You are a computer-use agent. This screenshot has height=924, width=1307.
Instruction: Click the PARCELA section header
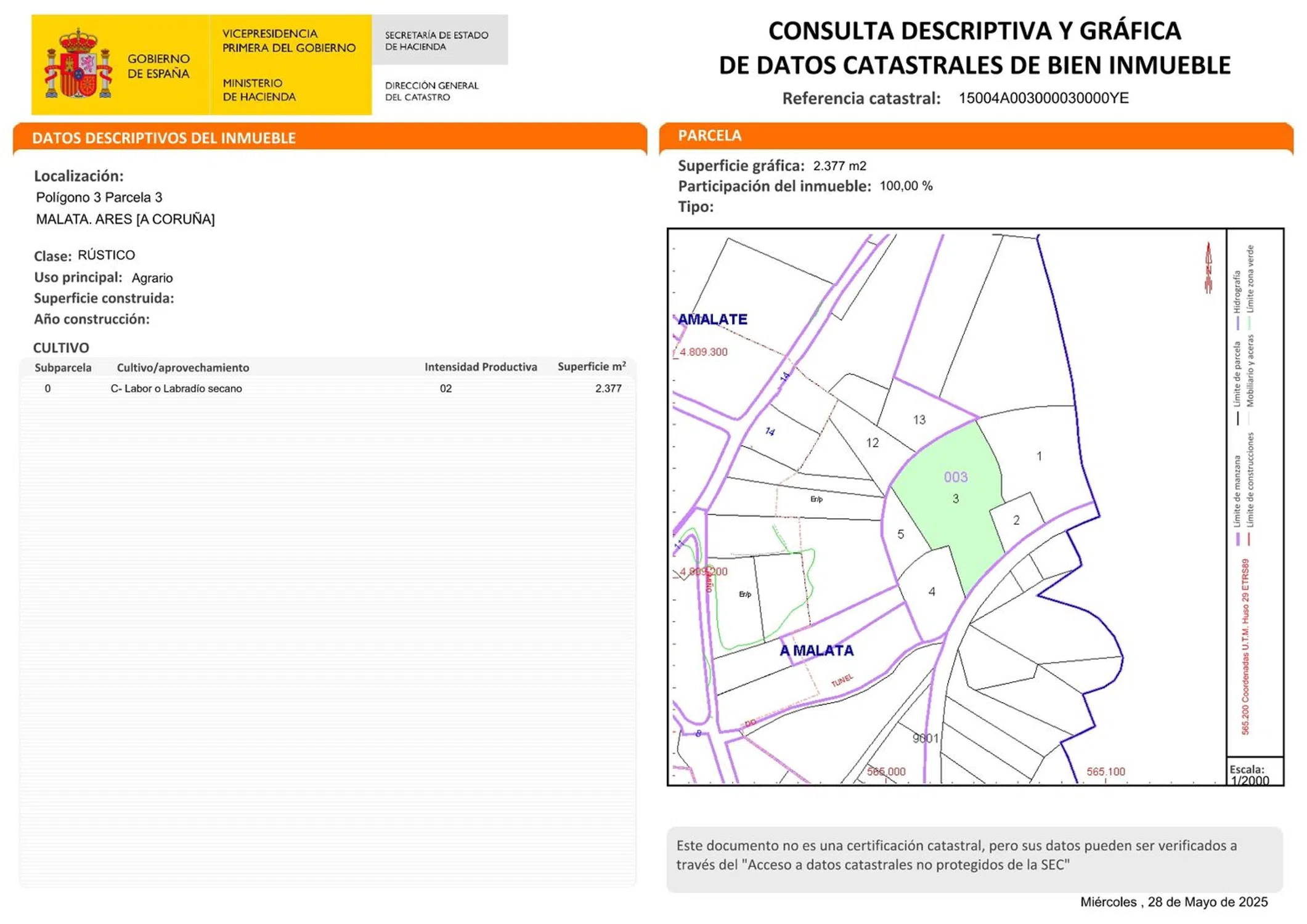[x=709, y=136]
